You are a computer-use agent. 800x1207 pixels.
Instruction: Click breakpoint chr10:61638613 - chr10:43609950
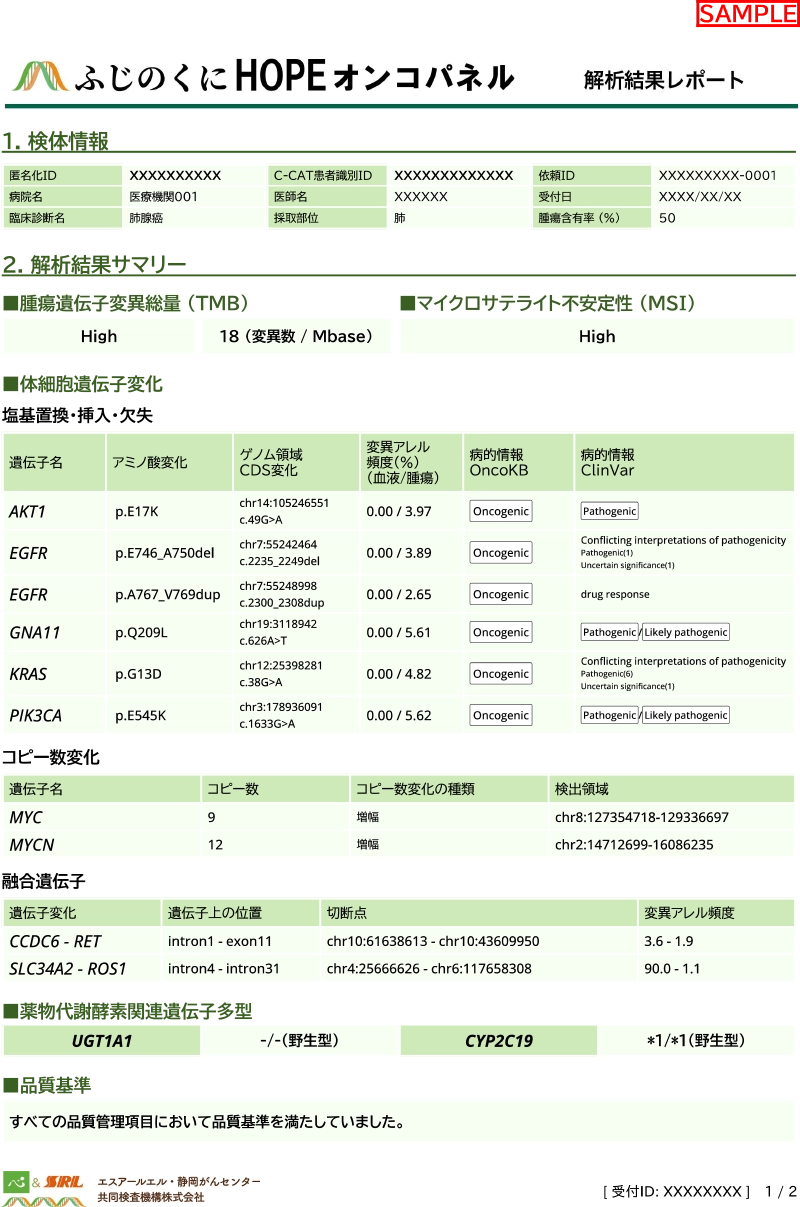(x=433, y=941)
